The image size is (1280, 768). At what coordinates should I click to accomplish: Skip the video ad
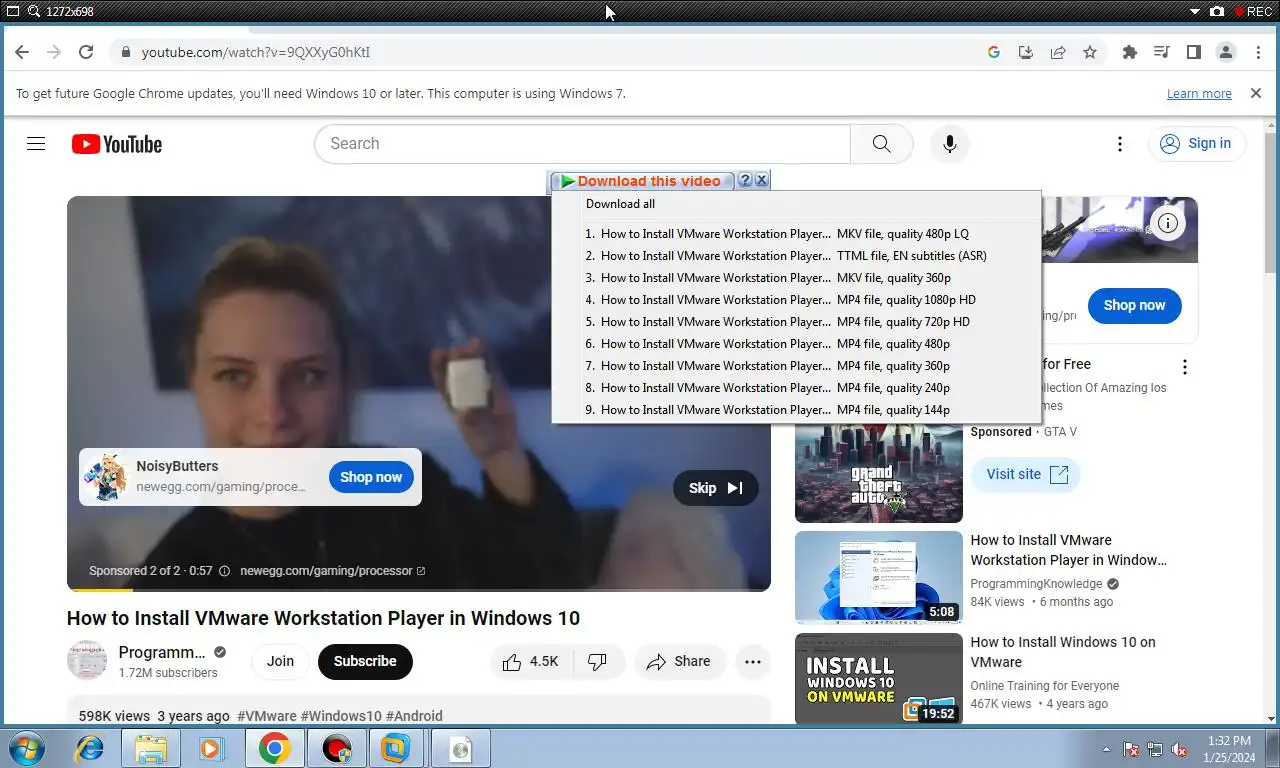(x=716, y=488)
